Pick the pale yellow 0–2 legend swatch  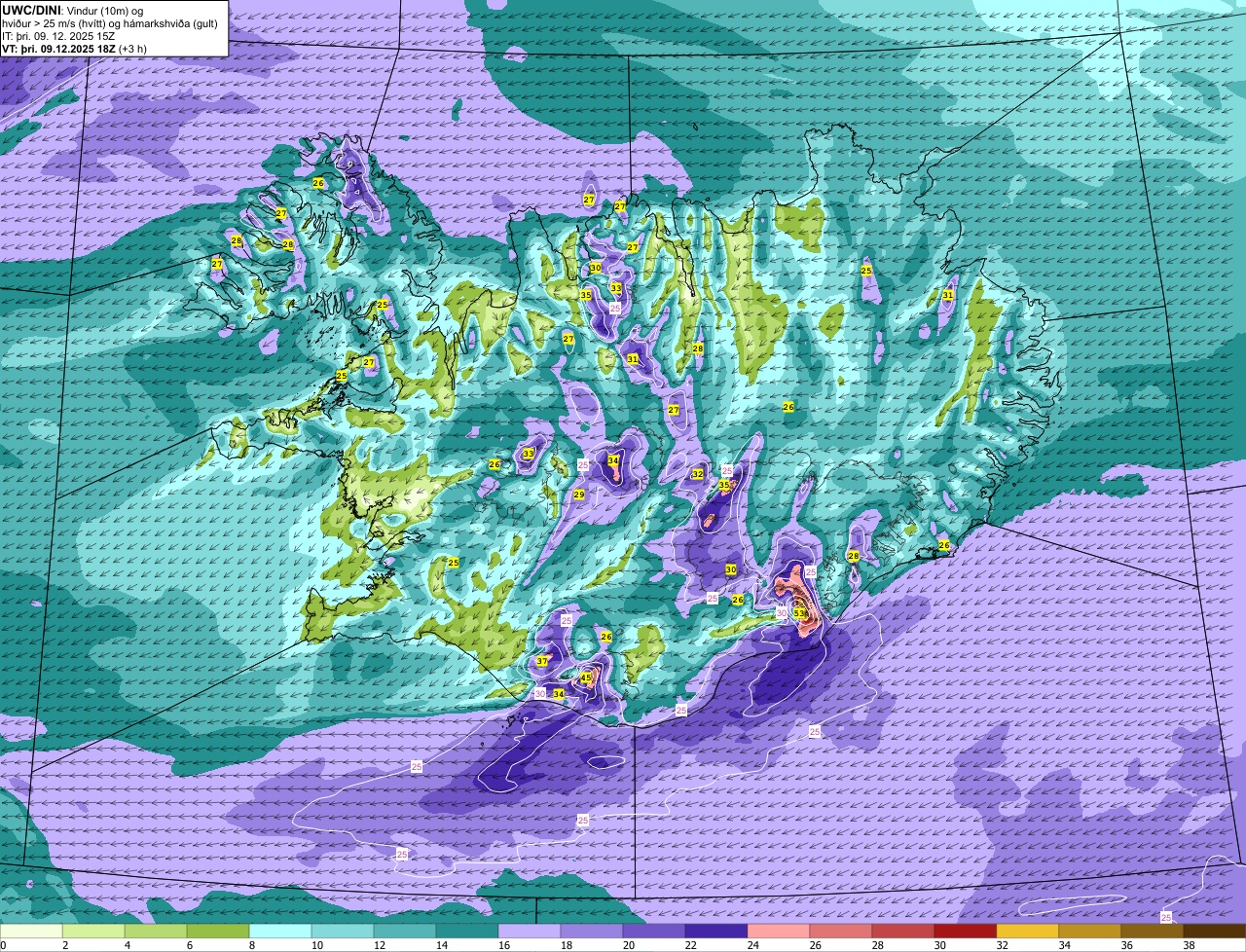pos(31,932)
